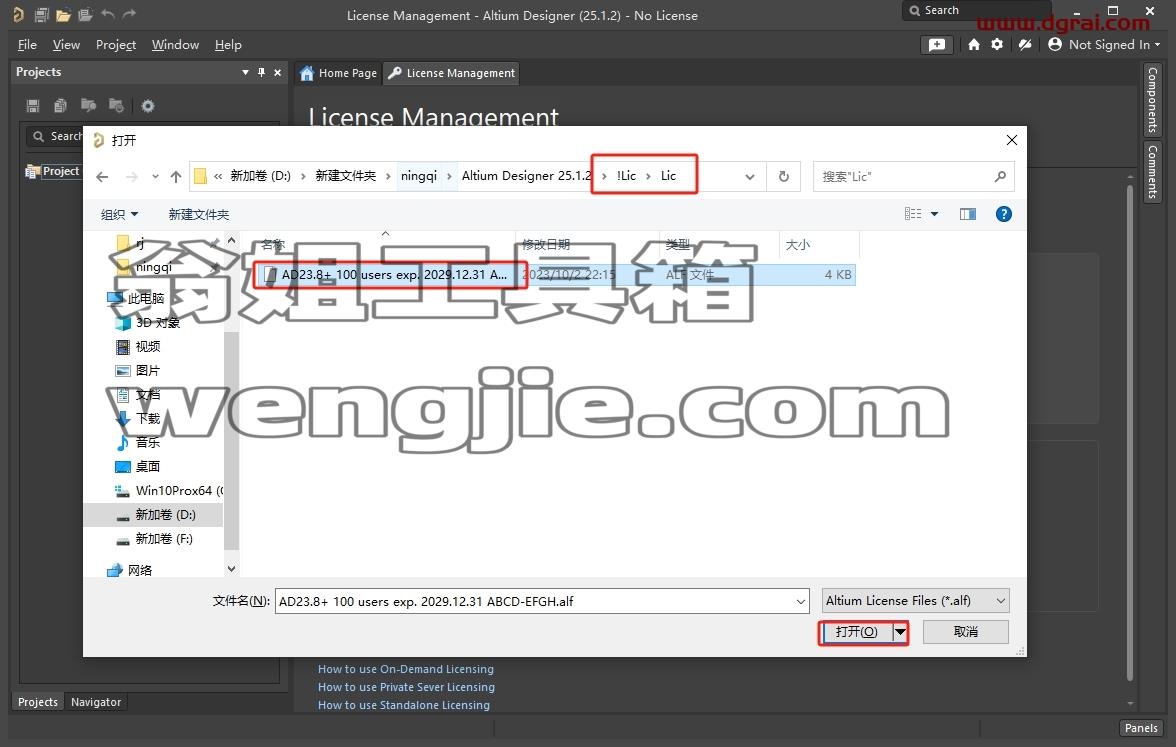Pin the Projects panel

click(x=261, y=72)
